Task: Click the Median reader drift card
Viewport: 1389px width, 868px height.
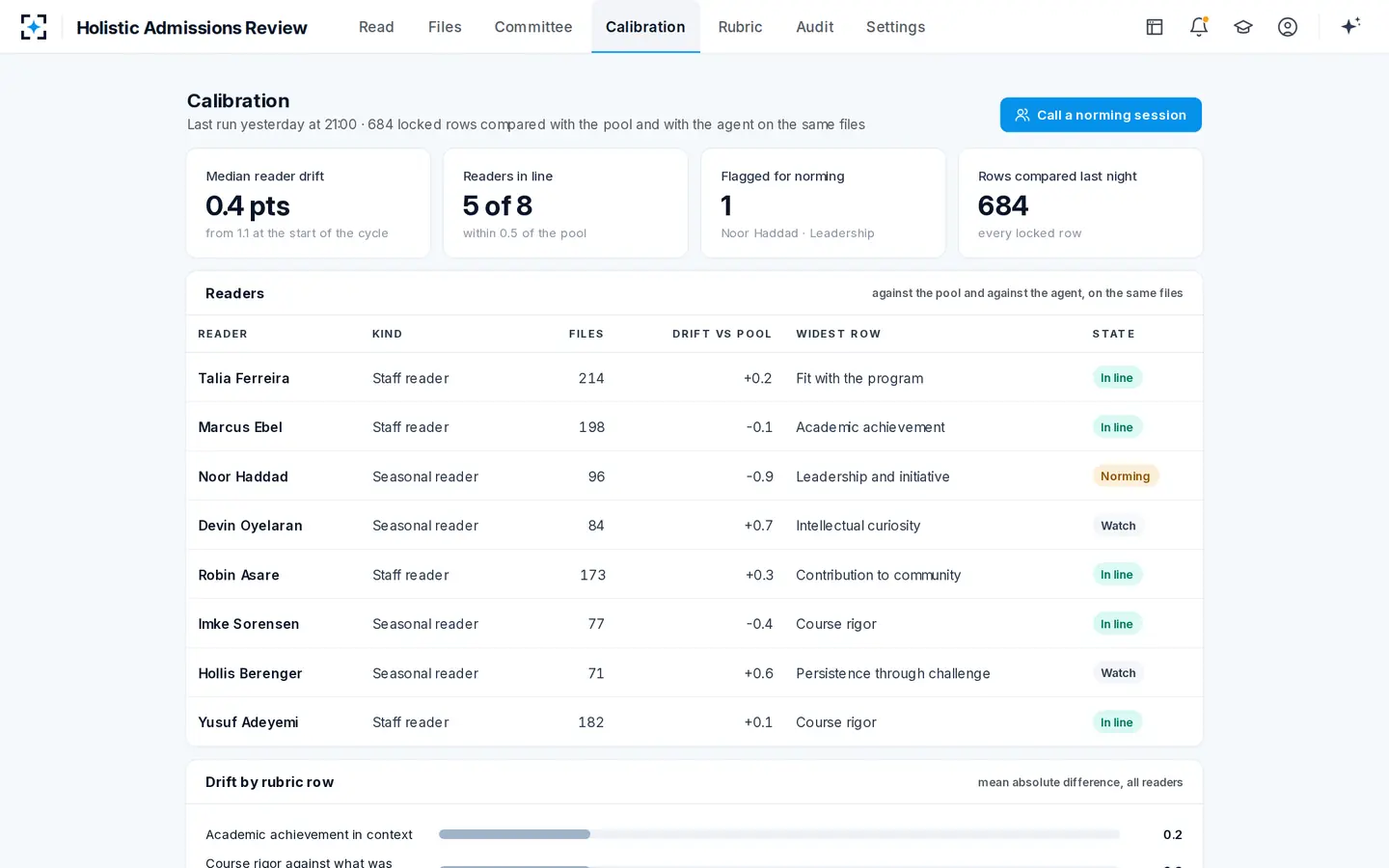Action: [x=309, y=203]
